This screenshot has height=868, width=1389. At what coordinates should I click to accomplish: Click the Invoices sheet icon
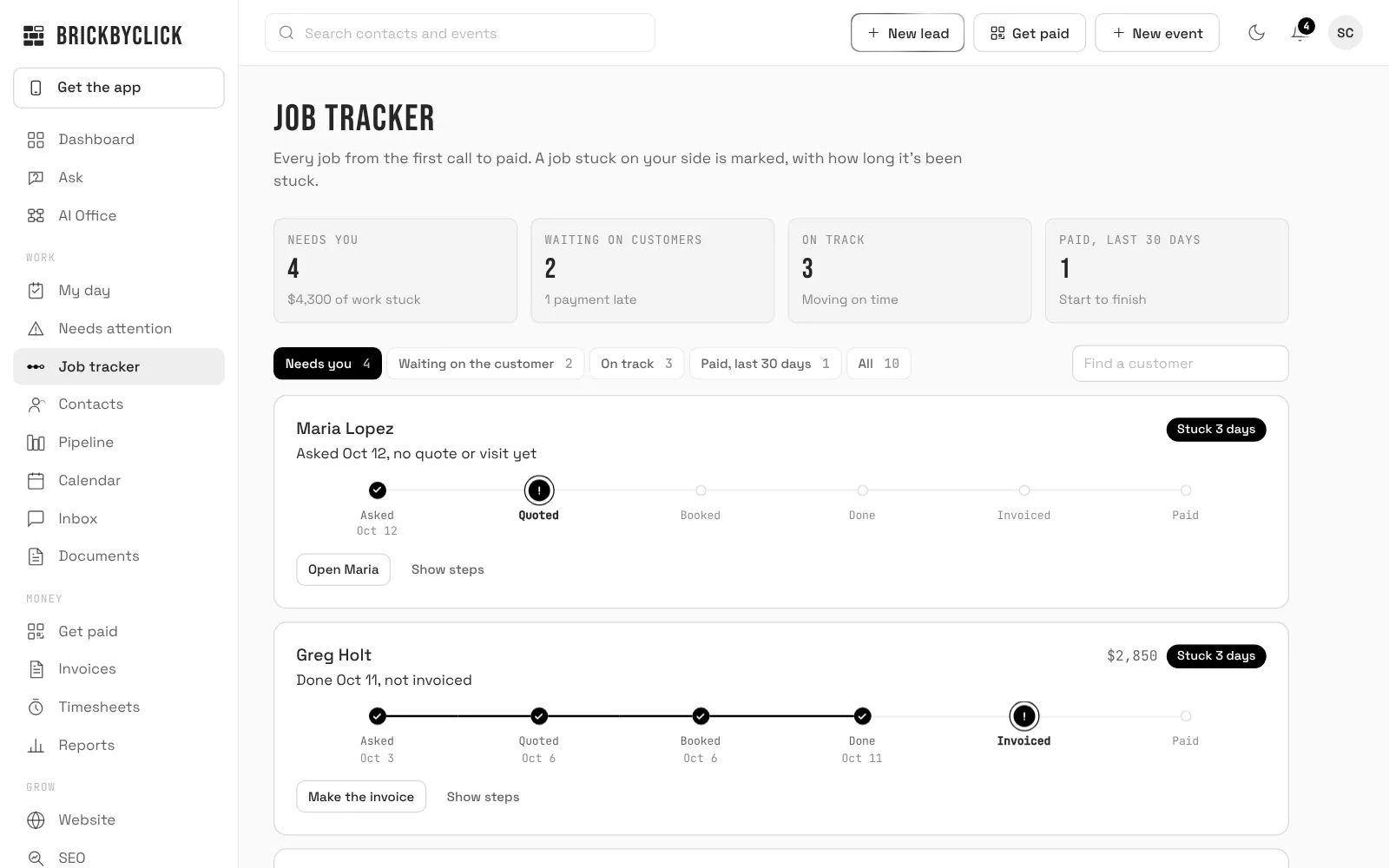coord(36,669)
